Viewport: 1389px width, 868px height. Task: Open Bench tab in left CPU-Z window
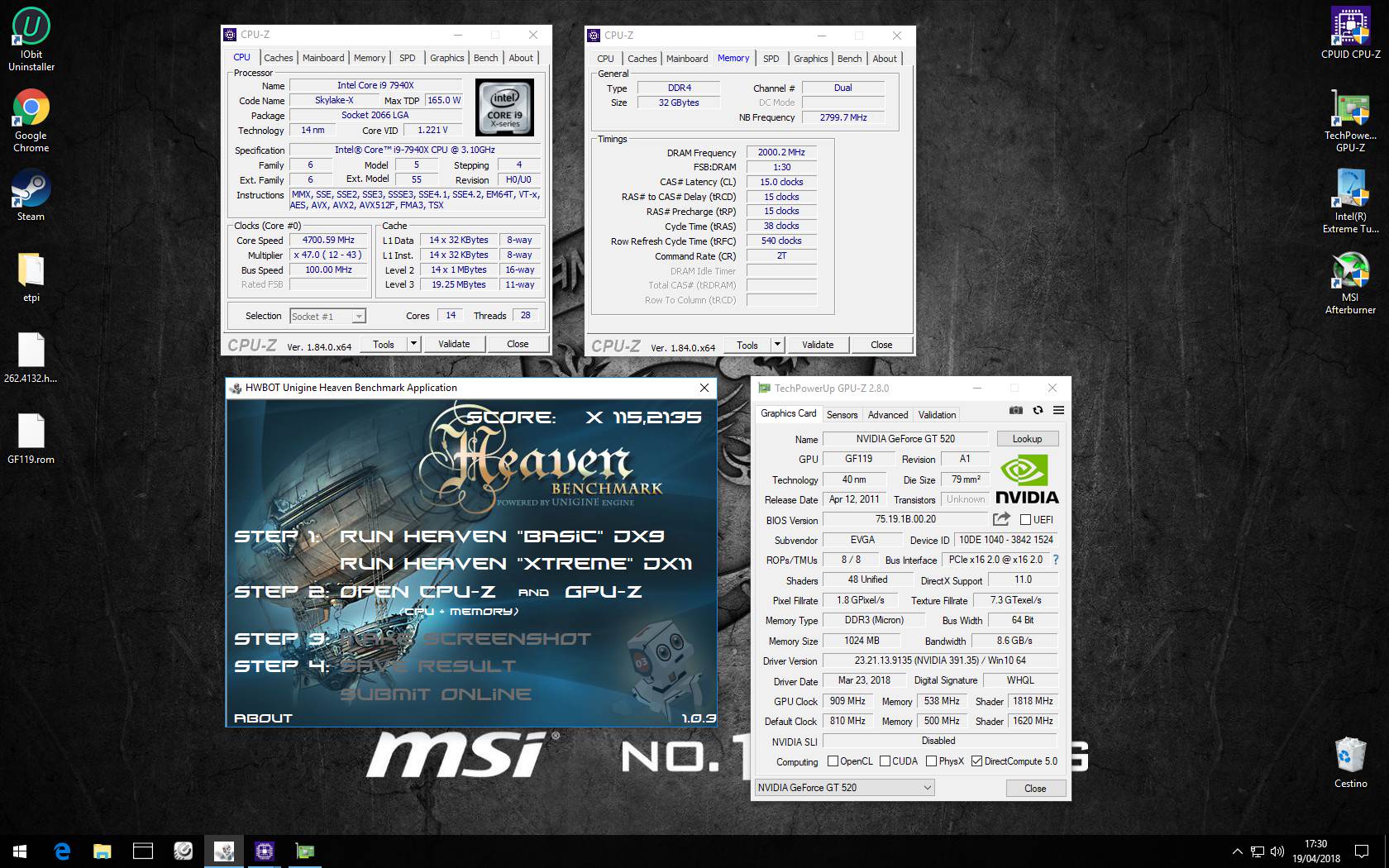pos(486,58)
